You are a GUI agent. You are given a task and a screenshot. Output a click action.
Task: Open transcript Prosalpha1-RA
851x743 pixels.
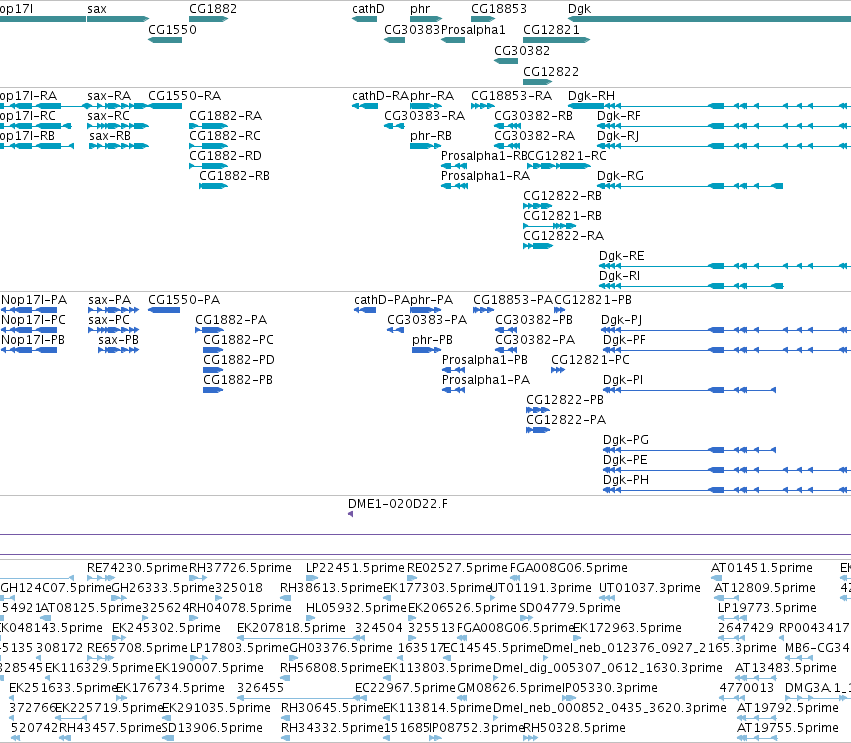485,176
